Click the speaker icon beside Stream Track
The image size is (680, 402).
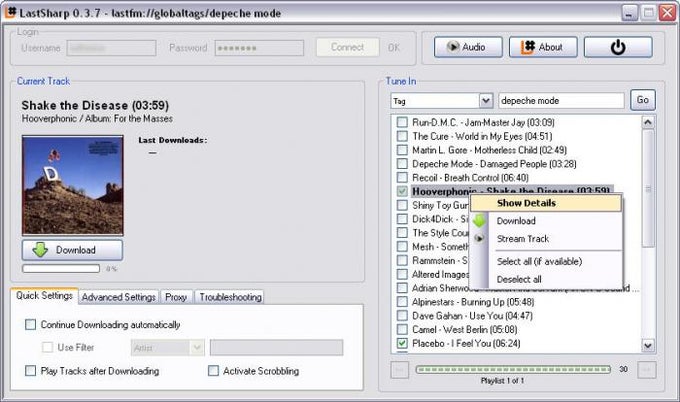tap(479, 239)
